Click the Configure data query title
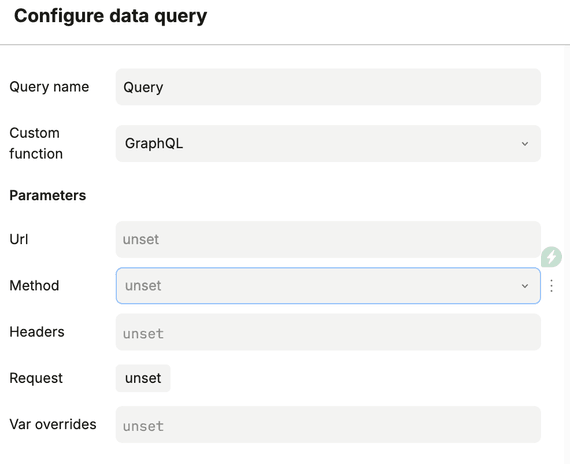The width and height of the screenshot is (570, 464). click(111, 16)
